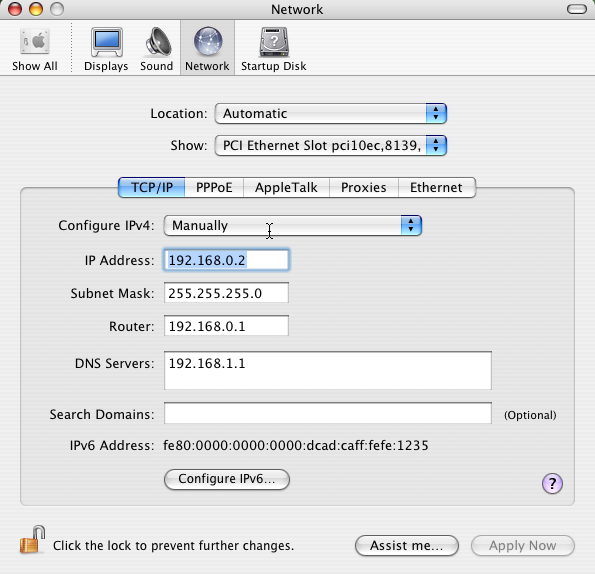Open the Displays preference pane
The width and height of the screenshot is (595, 574).
tap(106, 42)
